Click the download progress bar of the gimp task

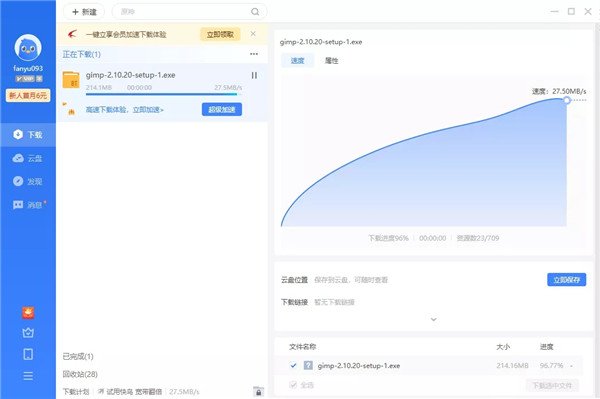pyautogui.click(x=163, y=94)
